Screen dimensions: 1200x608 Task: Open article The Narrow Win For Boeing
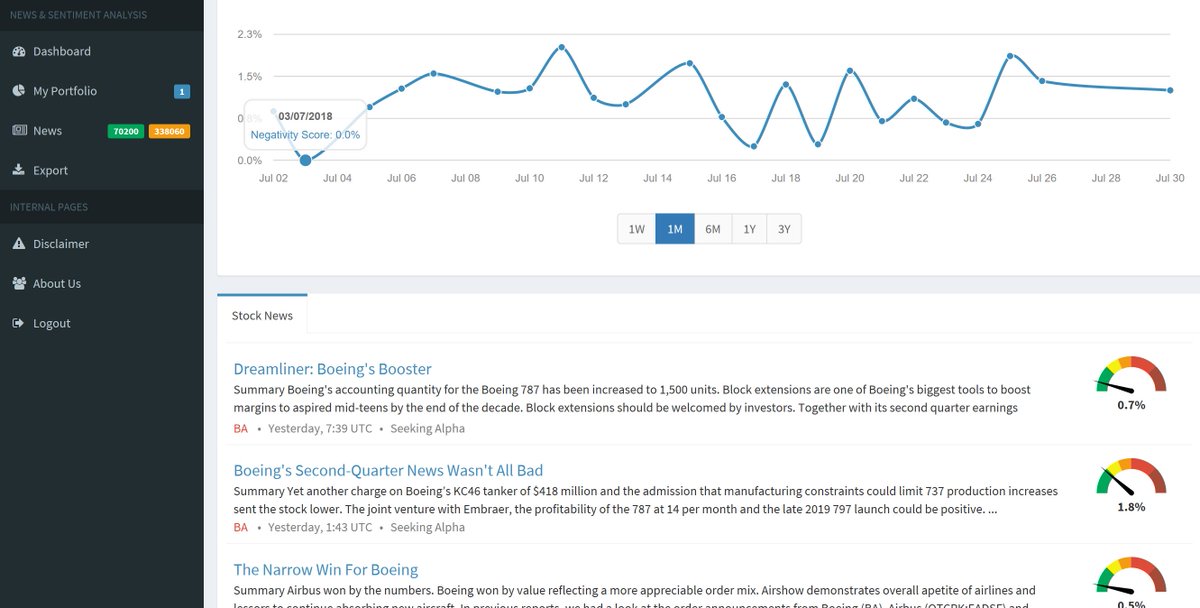(326, 570)
